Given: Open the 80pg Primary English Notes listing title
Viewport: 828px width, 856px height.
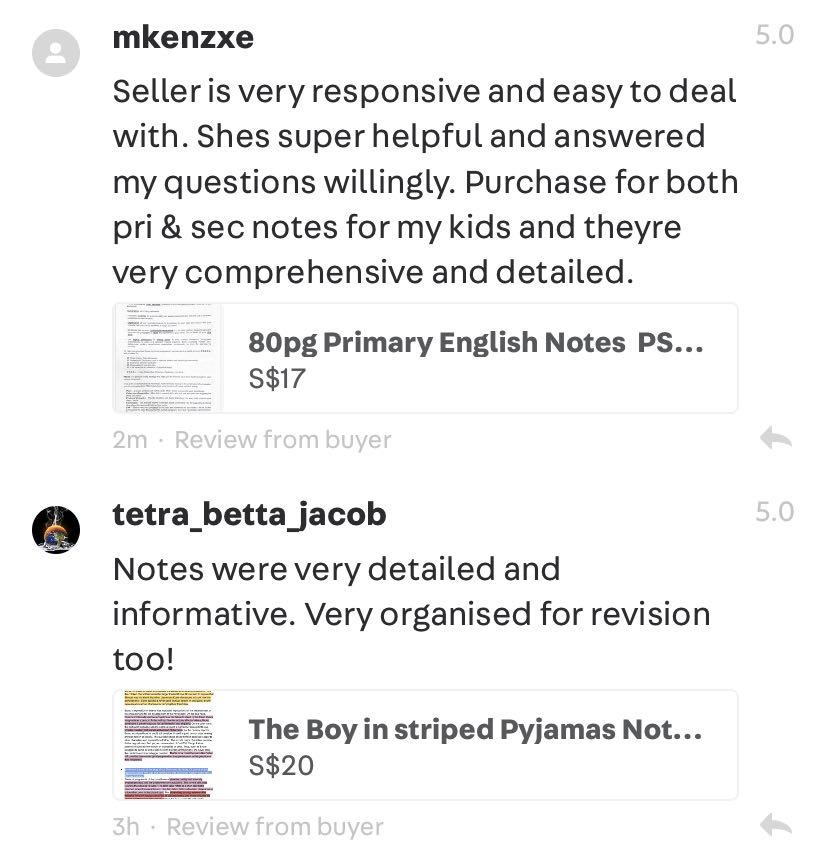Looking at the screenshot, I should [x=475, y=343].
